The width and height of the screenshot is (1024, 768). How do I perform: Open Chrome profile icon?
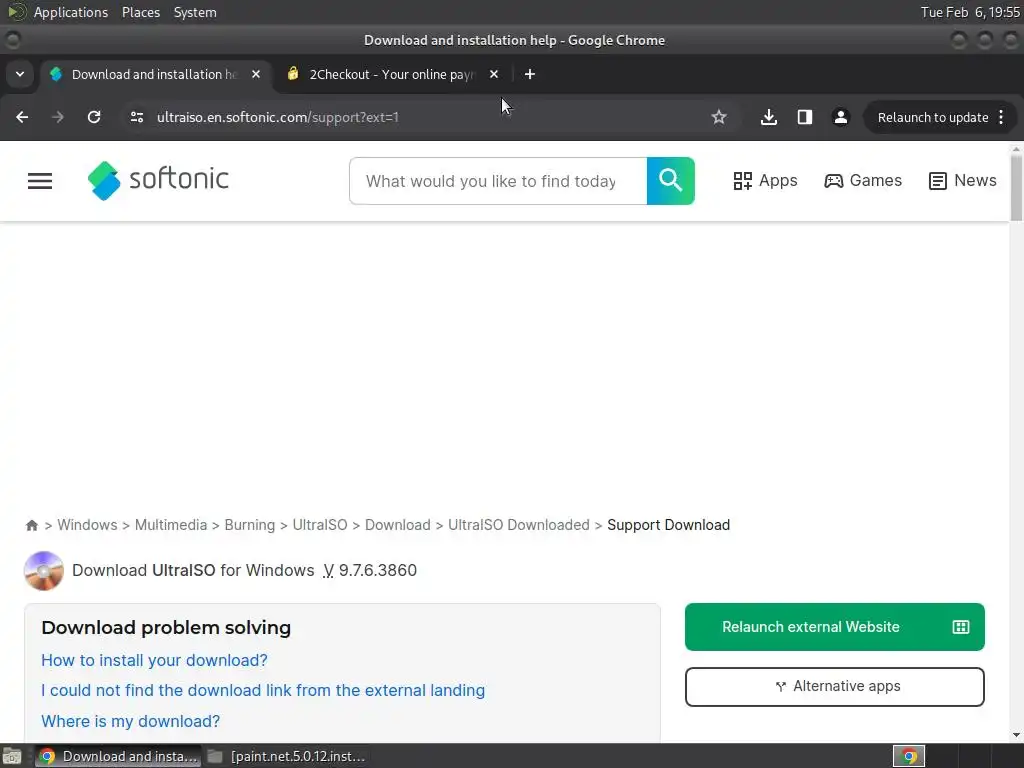click(x=840, y=117)
